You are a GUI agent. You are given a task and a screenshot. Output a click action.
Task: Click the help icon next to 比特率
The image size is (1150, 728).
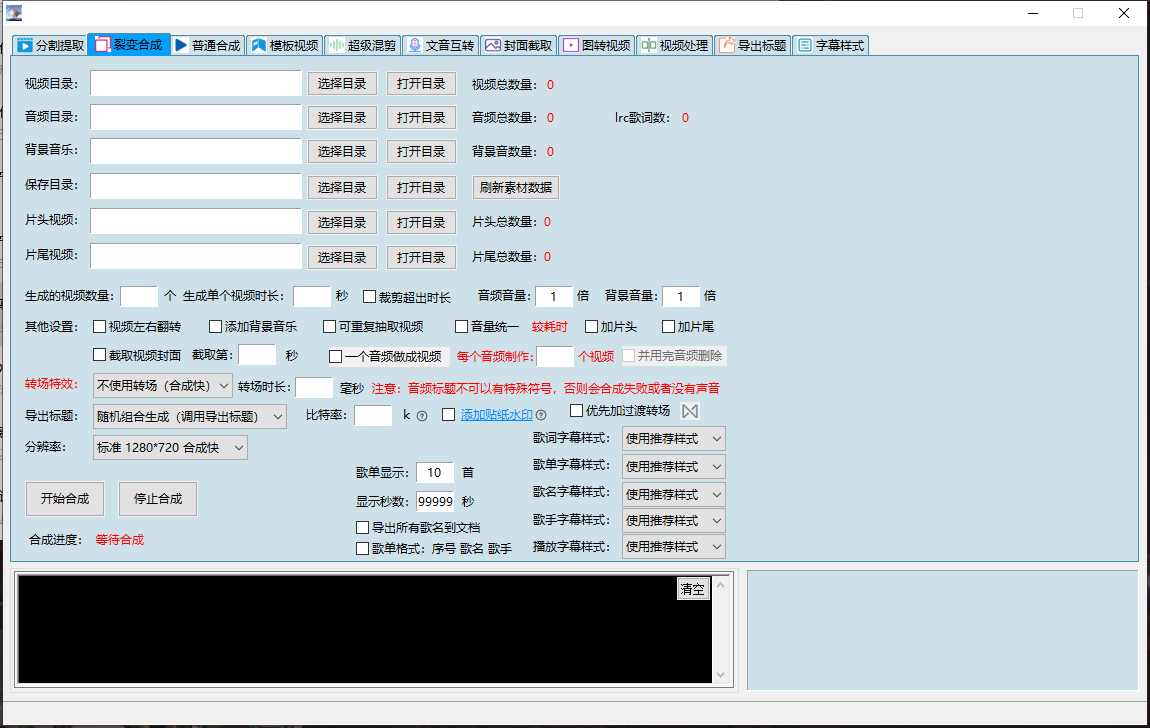pos(422,416)
